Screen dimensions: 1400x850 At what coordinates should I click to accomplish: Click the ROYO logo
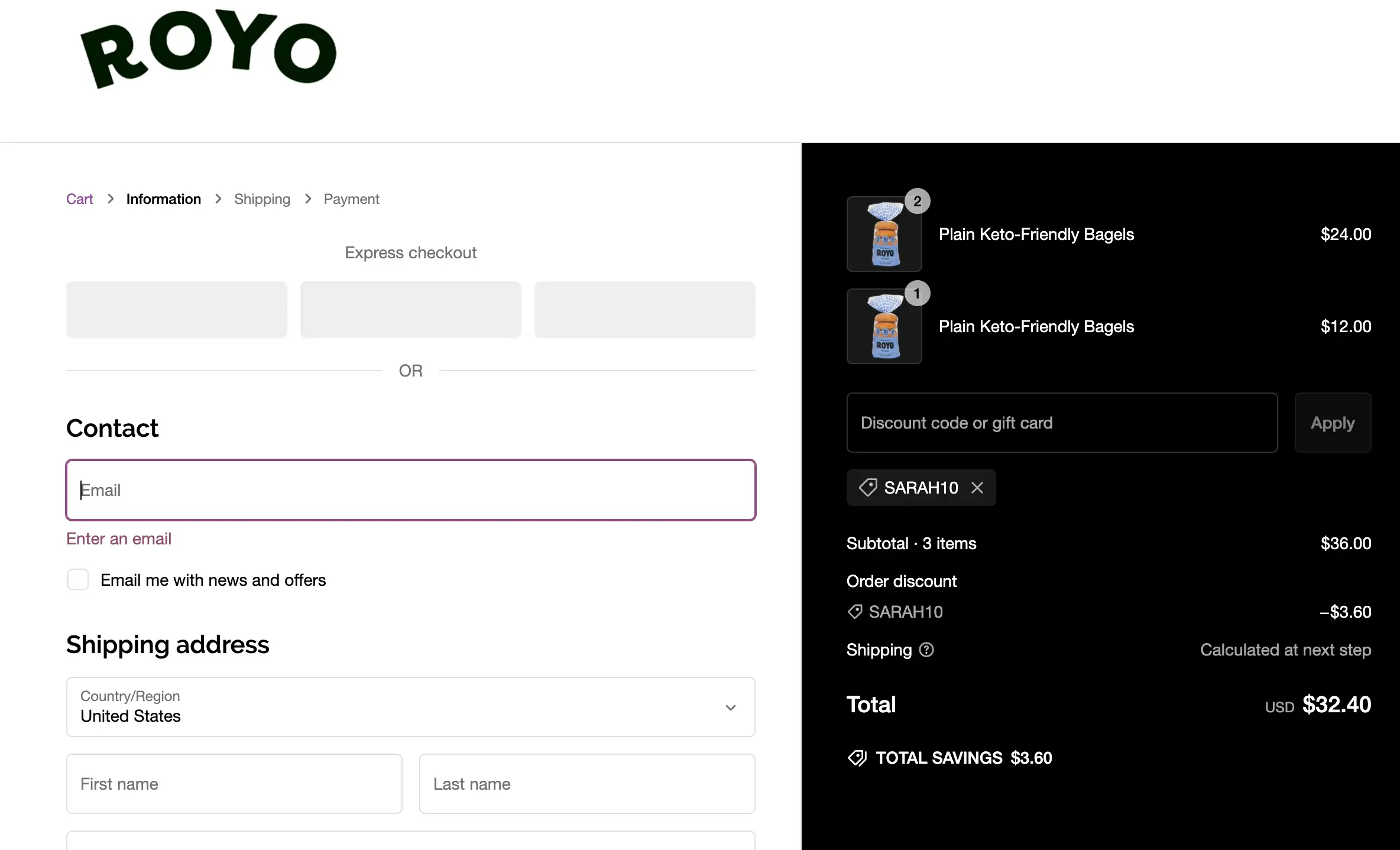click(208, 50)
